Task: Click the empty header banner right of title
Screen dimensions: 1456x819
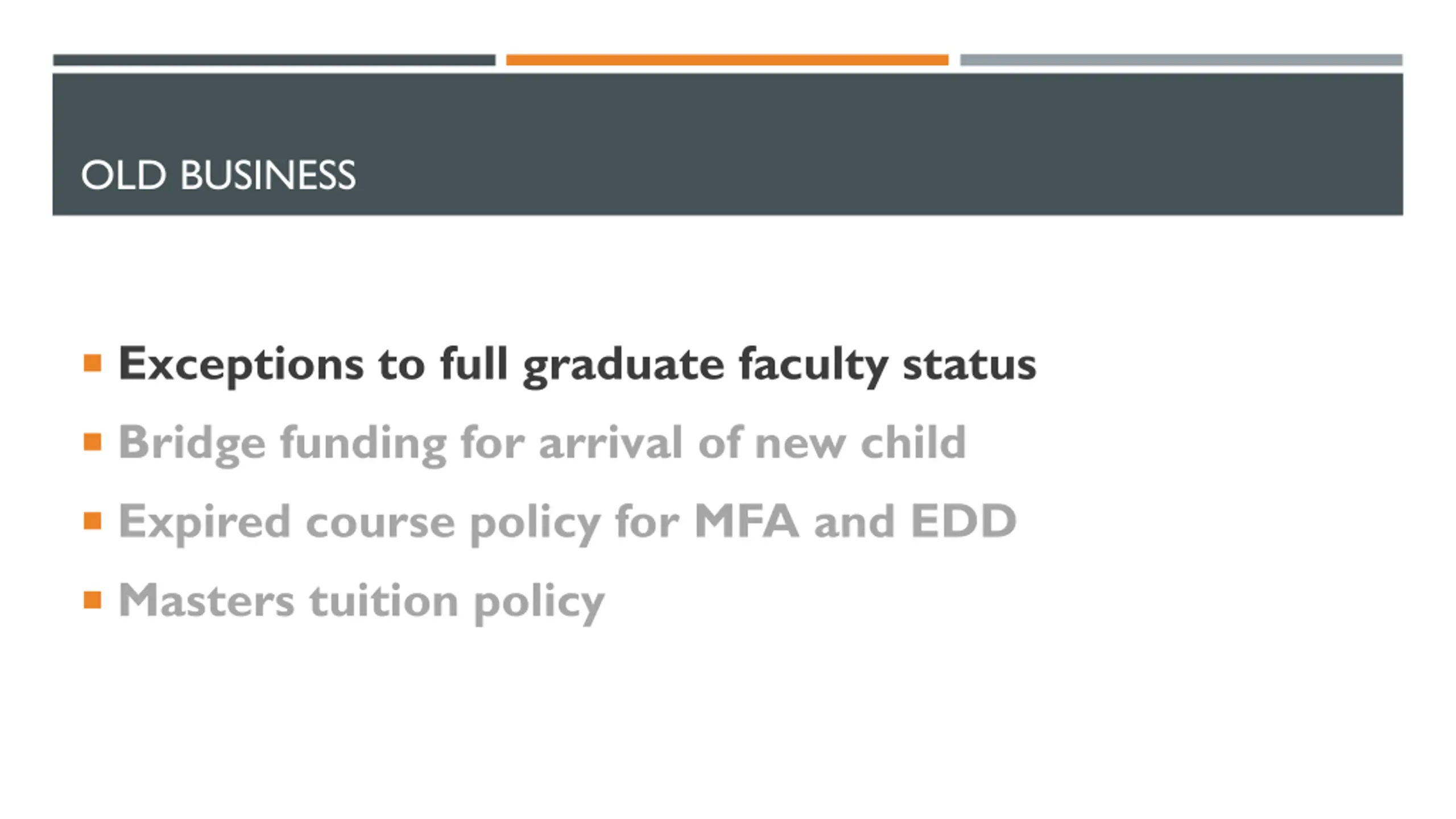Action: 879,144
